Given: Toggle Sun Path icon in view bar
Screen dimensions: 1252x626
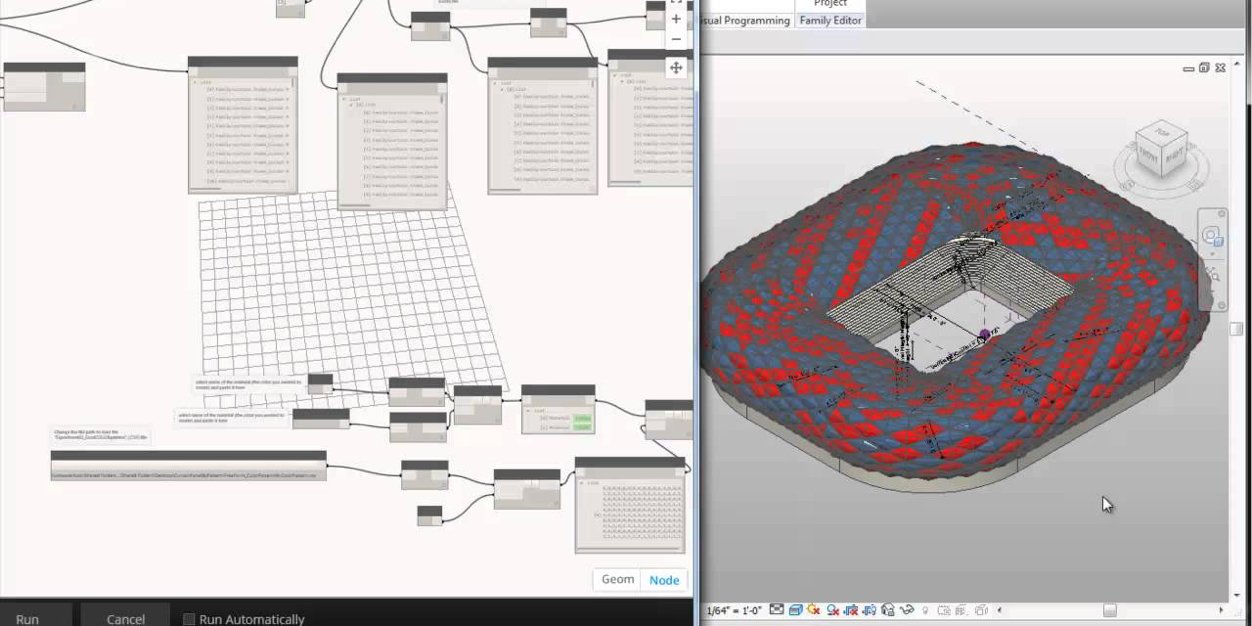Looking at the screenshot, I should coord(813,609).
